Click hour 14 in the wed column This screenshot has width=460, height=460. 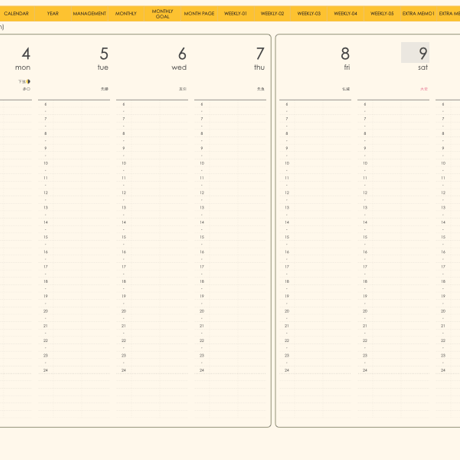coord(124,222)
